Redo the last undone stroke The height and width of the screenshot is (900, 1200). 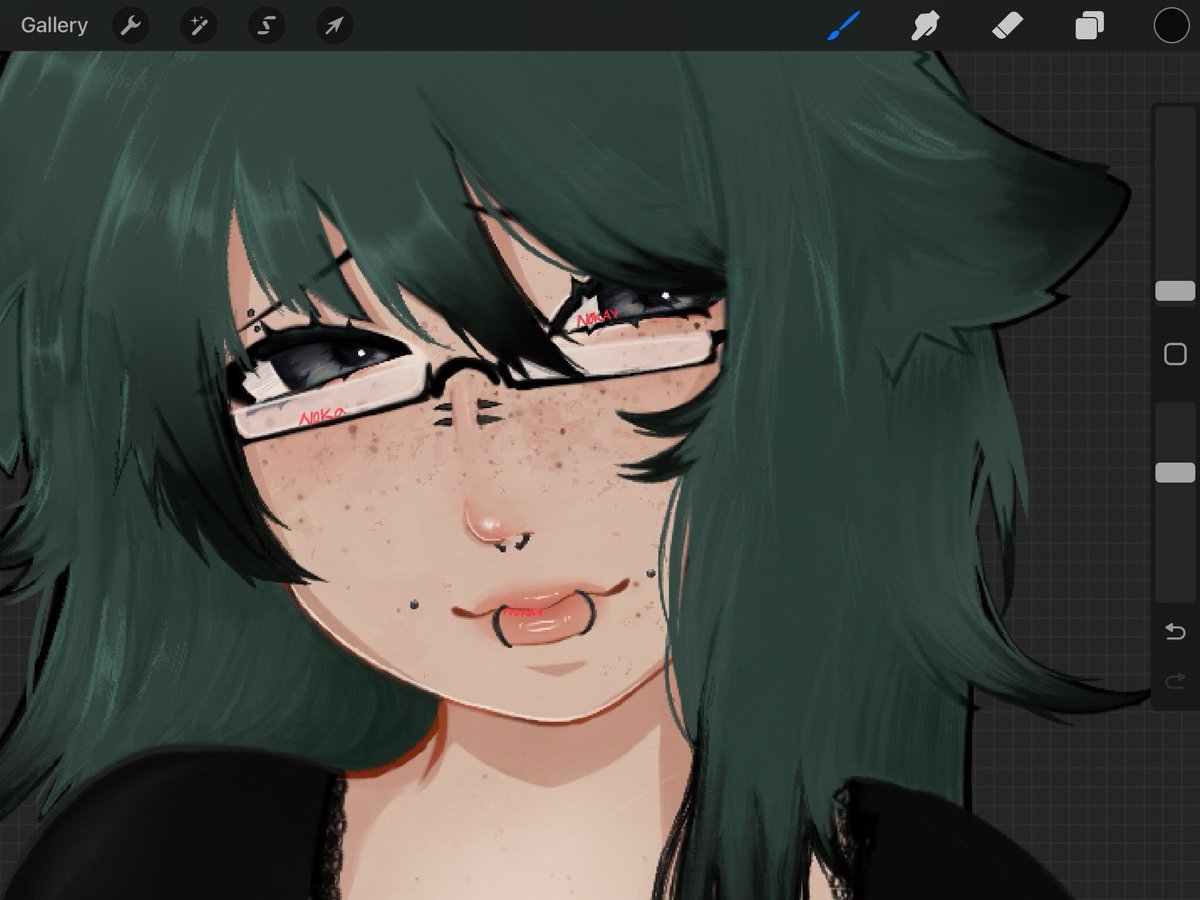pyautogui.click(x=1175, y=680)
